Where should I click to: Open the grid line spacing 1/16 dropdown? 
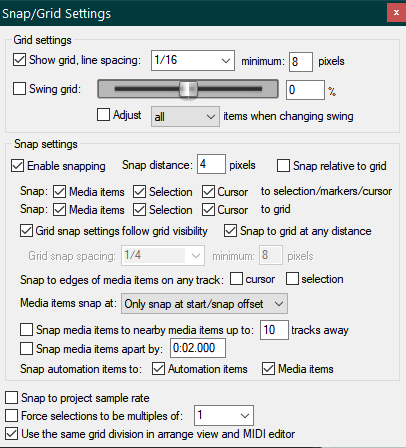193,61
